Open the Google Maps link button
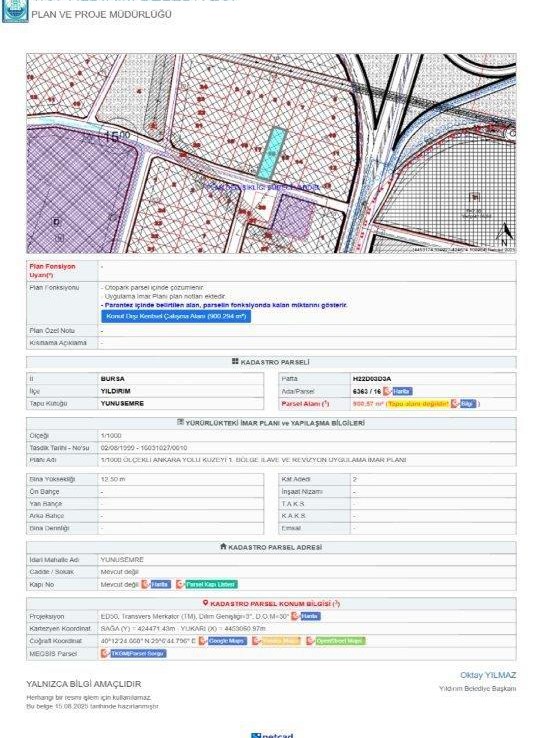 point(227,641)
